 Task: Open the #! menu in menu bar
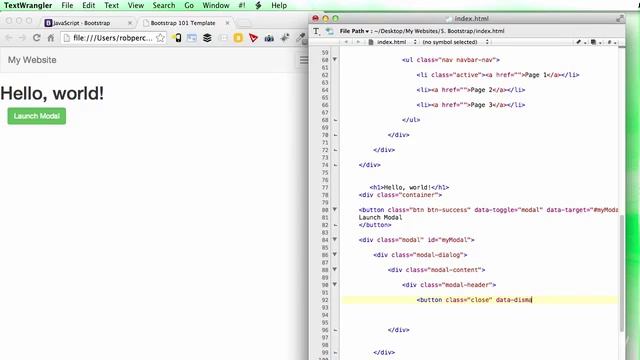pyautogui.click(x=242, y=5)
